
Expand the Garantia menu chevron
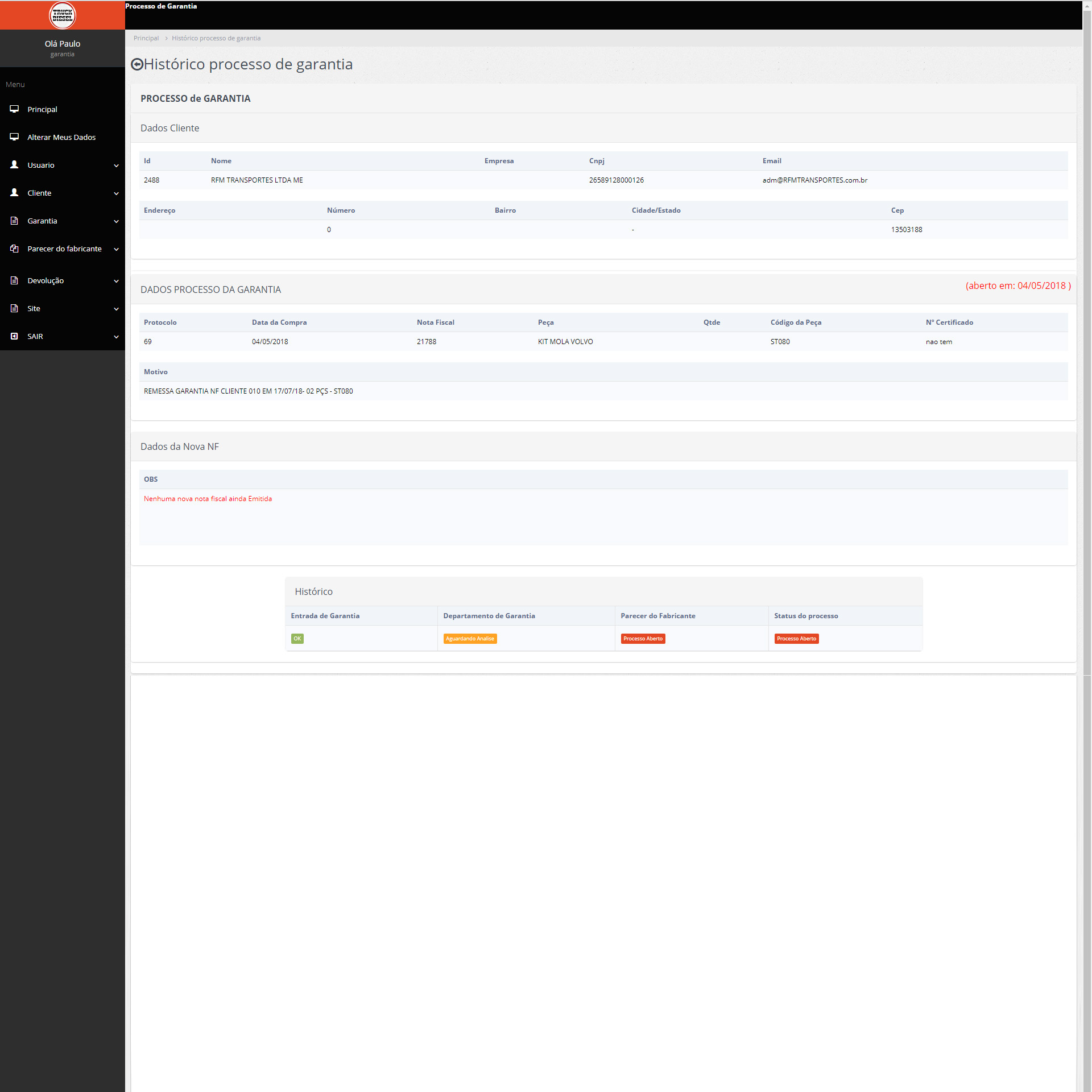click(116, 221)
